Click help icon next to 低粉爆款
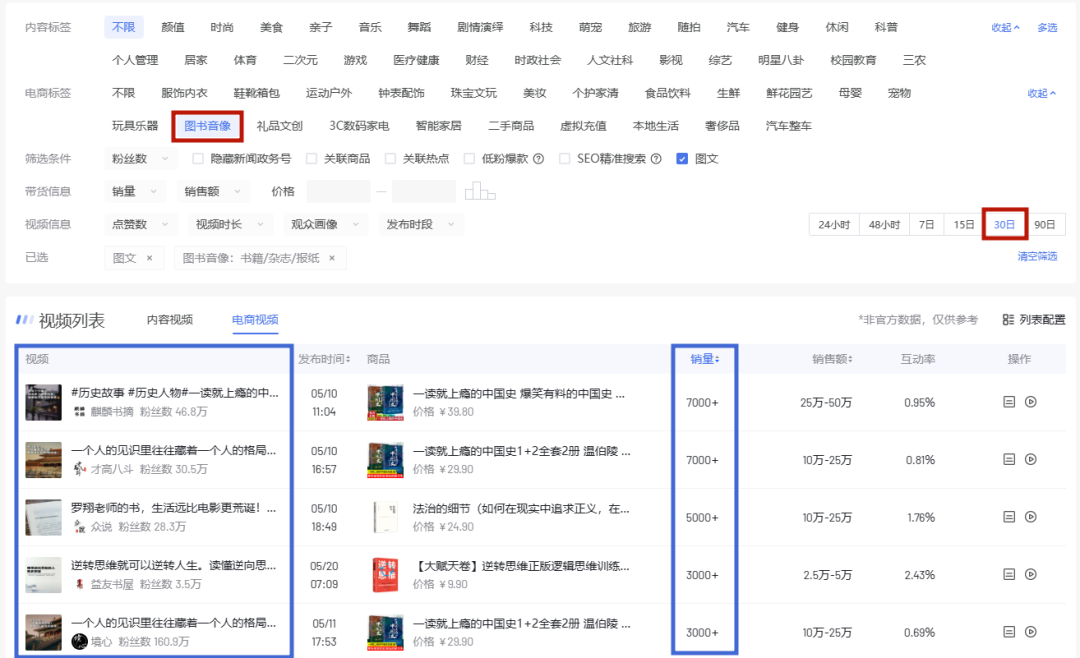 [x=539, y=158]
